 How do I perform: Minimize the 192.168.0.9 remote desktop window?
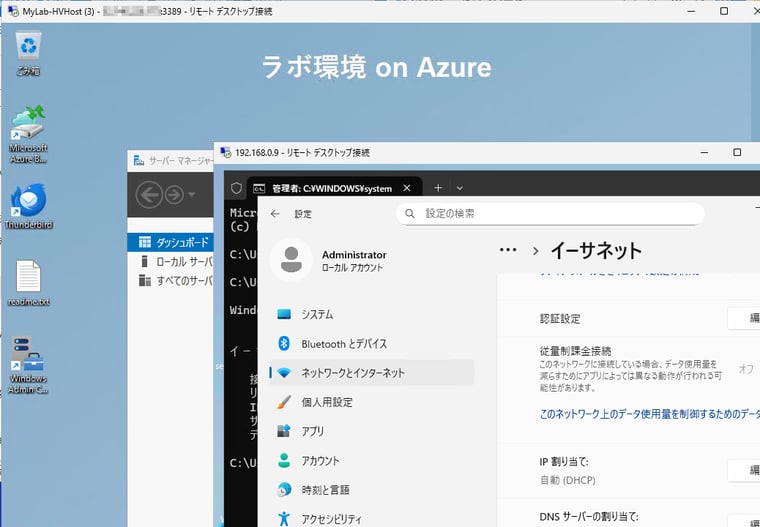point(704,152)
